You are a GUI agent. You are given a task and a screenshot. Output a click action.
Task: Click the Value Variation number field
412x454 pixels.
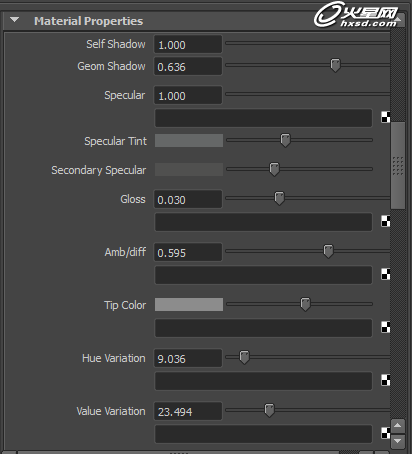click(x=188, y=411)
